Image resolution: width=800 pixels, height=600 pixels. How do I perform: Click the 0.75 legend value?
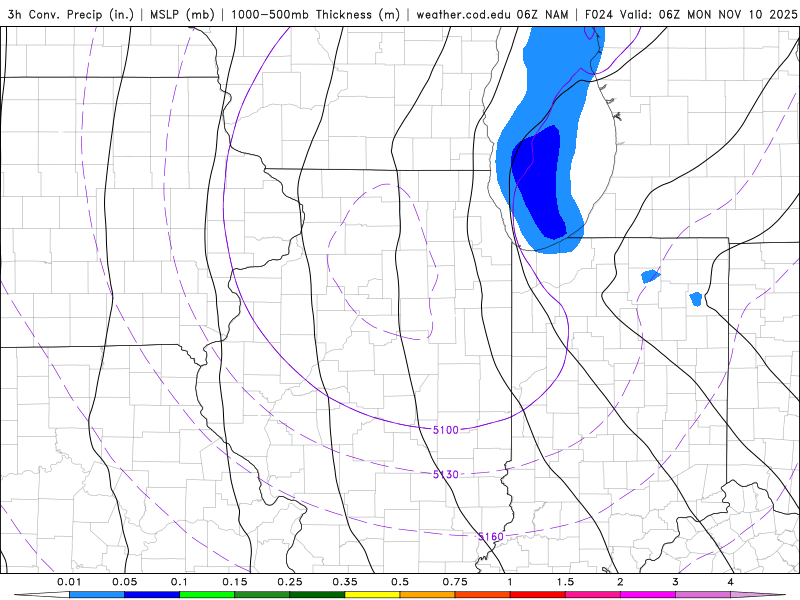coord(455,582)
